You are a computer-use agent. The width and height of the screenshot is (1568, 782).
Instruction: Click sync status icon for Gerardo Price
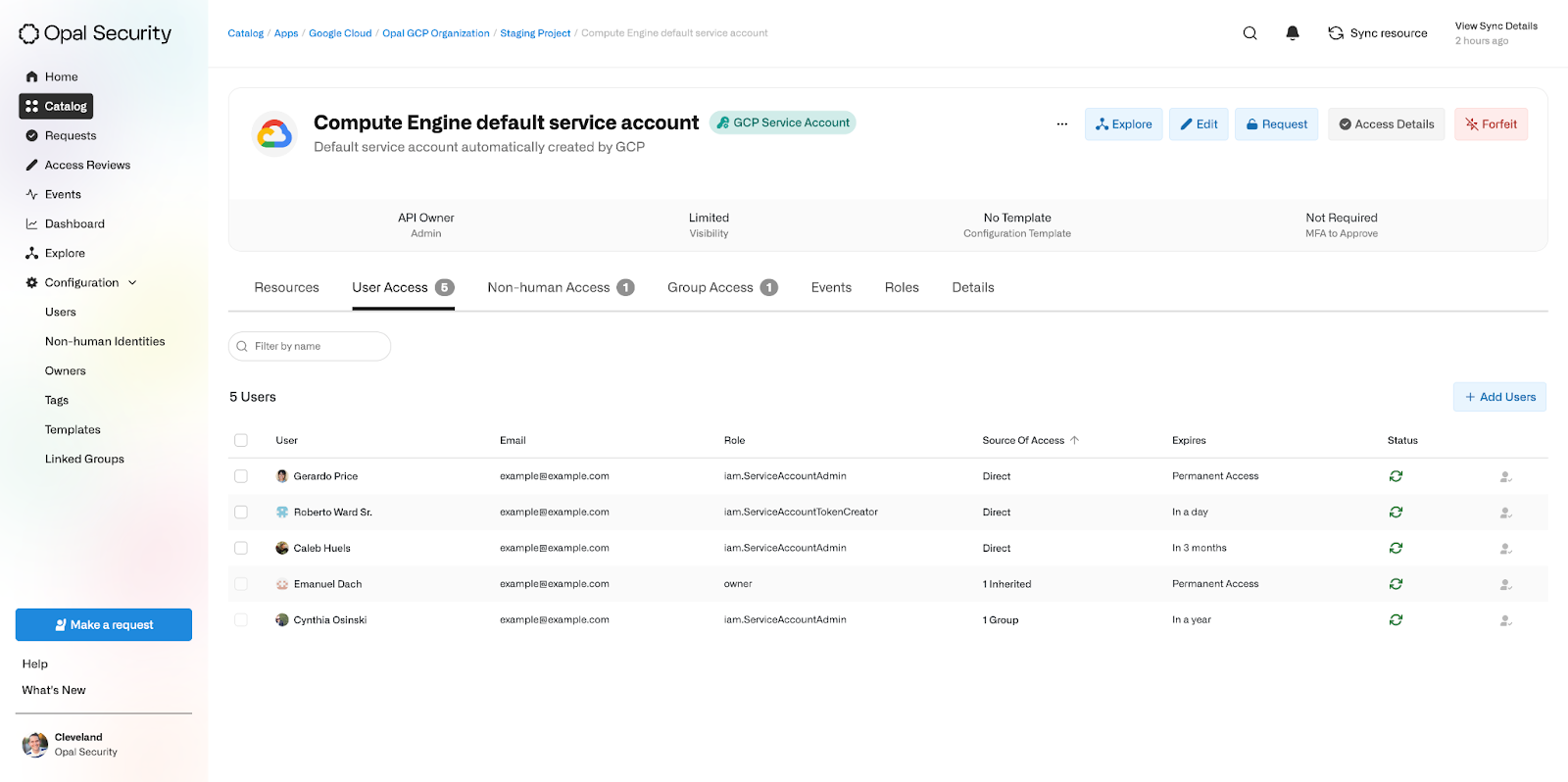pos(1396,476)
